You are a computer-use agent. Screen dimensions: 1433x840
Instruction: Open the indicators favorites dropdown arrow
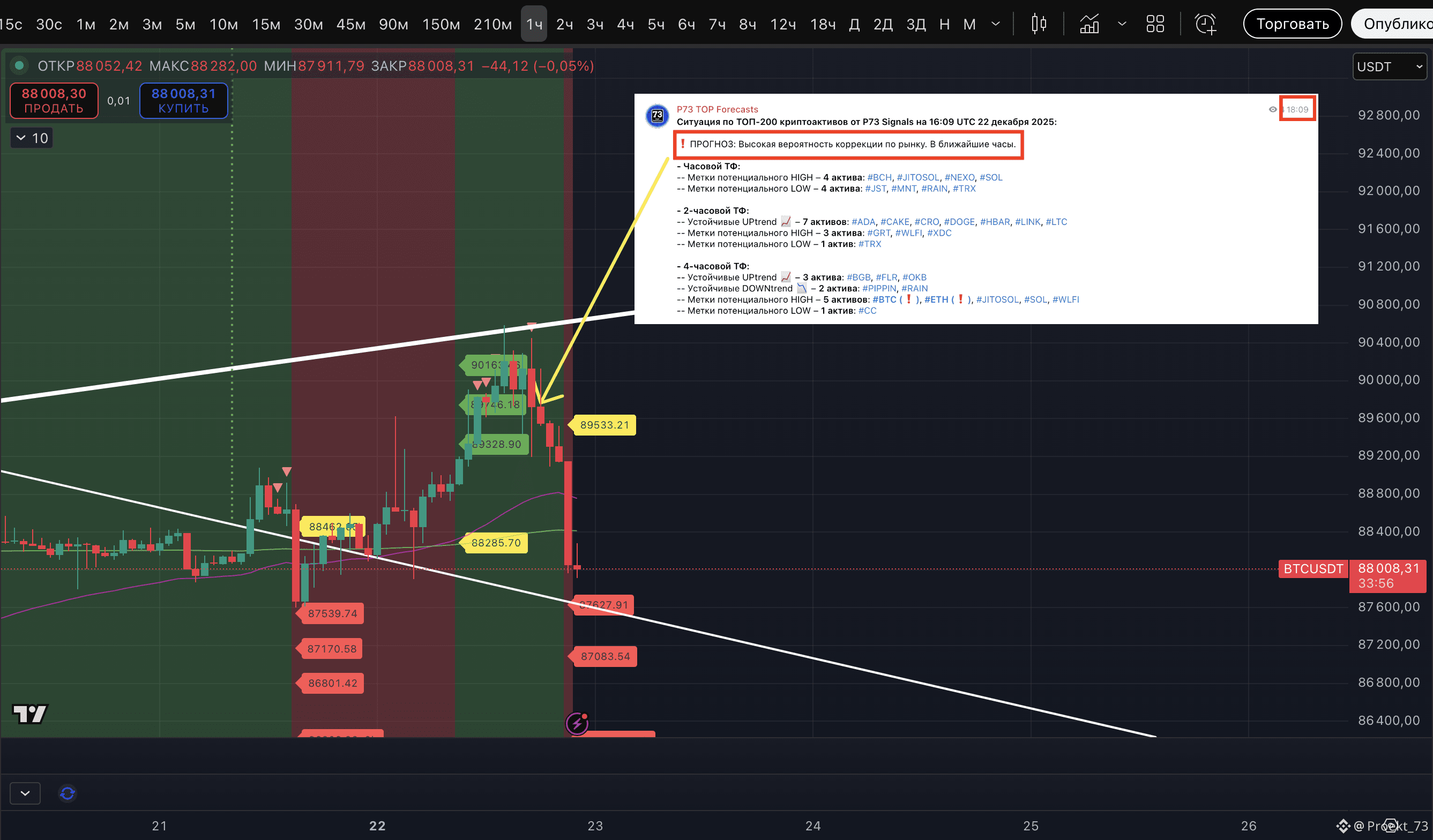point(1122,24)
